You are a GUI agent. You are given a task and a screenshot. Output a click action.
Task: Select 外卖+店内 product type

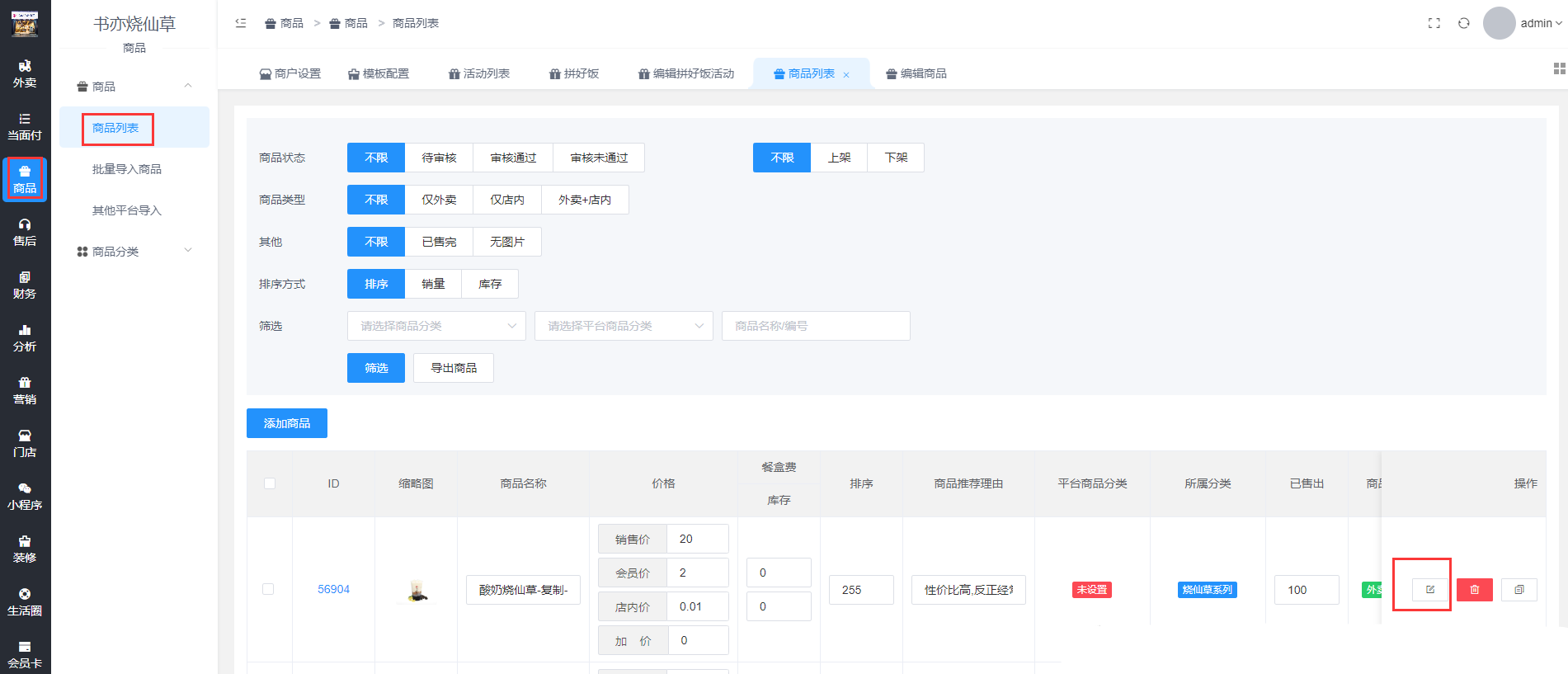tap(585, 200)
